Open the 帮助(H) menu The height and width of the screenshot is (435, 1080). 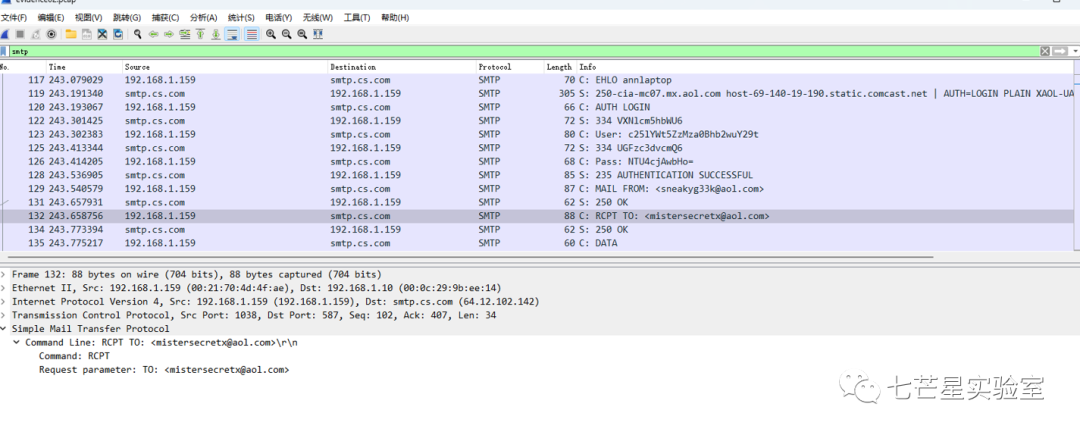point(395,17)
